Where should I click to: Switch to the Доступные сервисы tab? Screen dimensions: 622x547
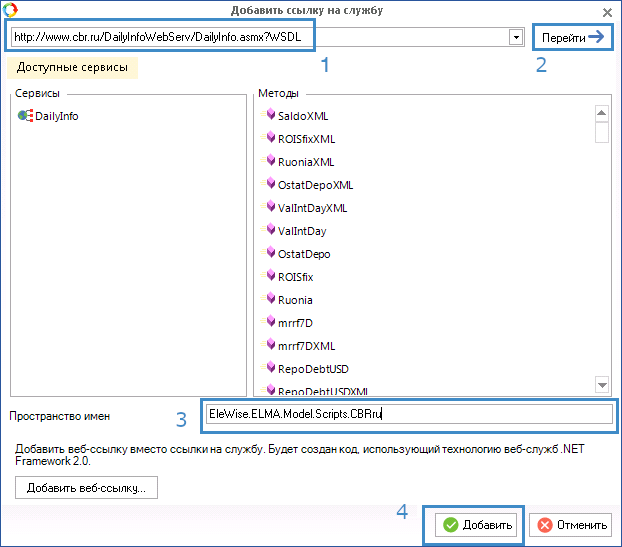(72, 68)
